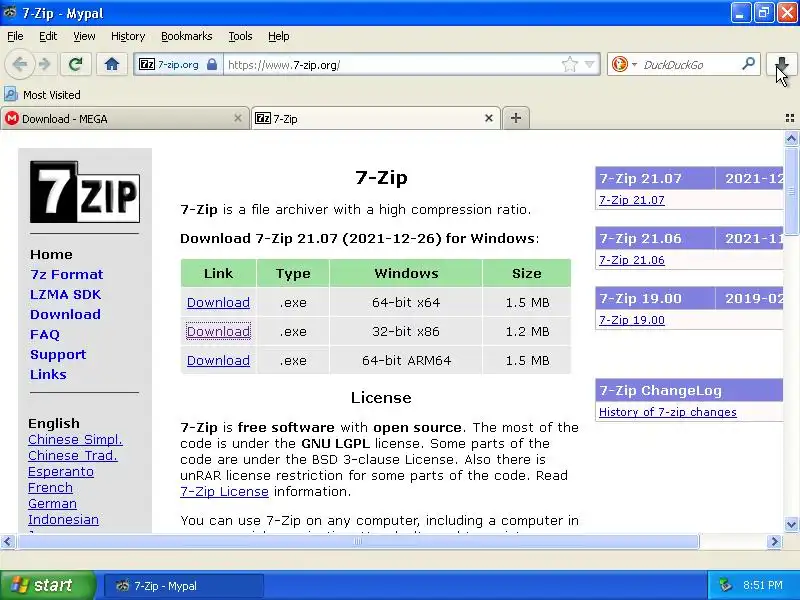Screen dimensions: 800x600
Task: Open the 7-Zip 21.07 news link
Action: pyautogui.click(x=632, y=200)
